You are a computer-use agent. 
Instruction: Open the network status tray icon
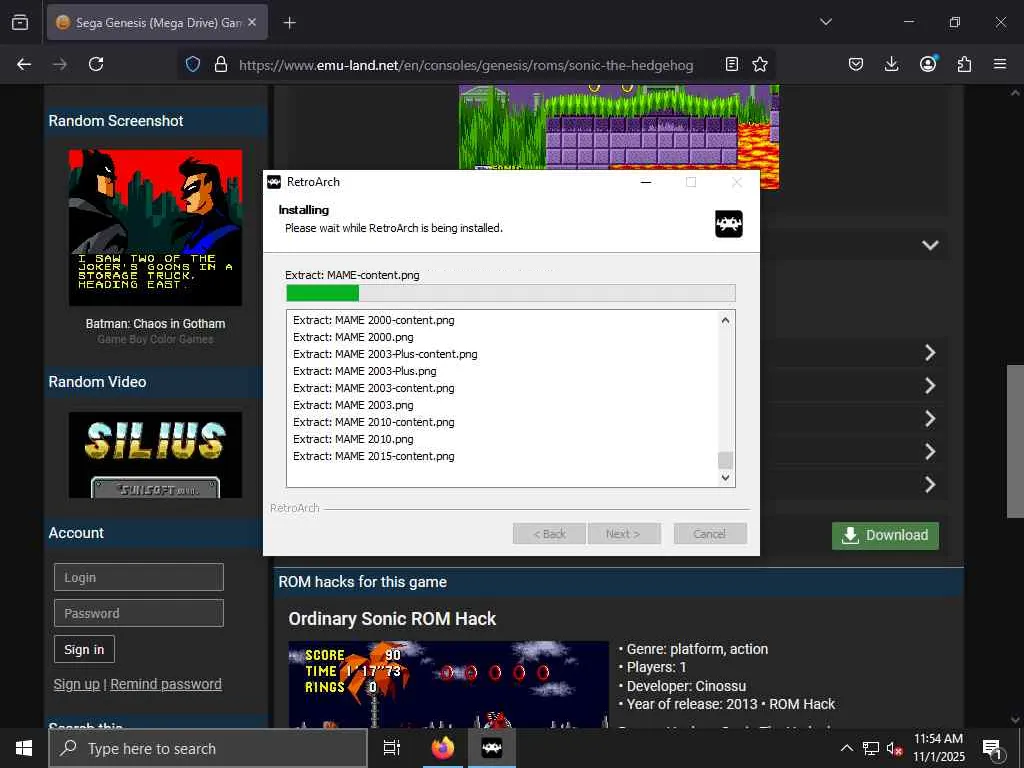click(x=871, y=748)
